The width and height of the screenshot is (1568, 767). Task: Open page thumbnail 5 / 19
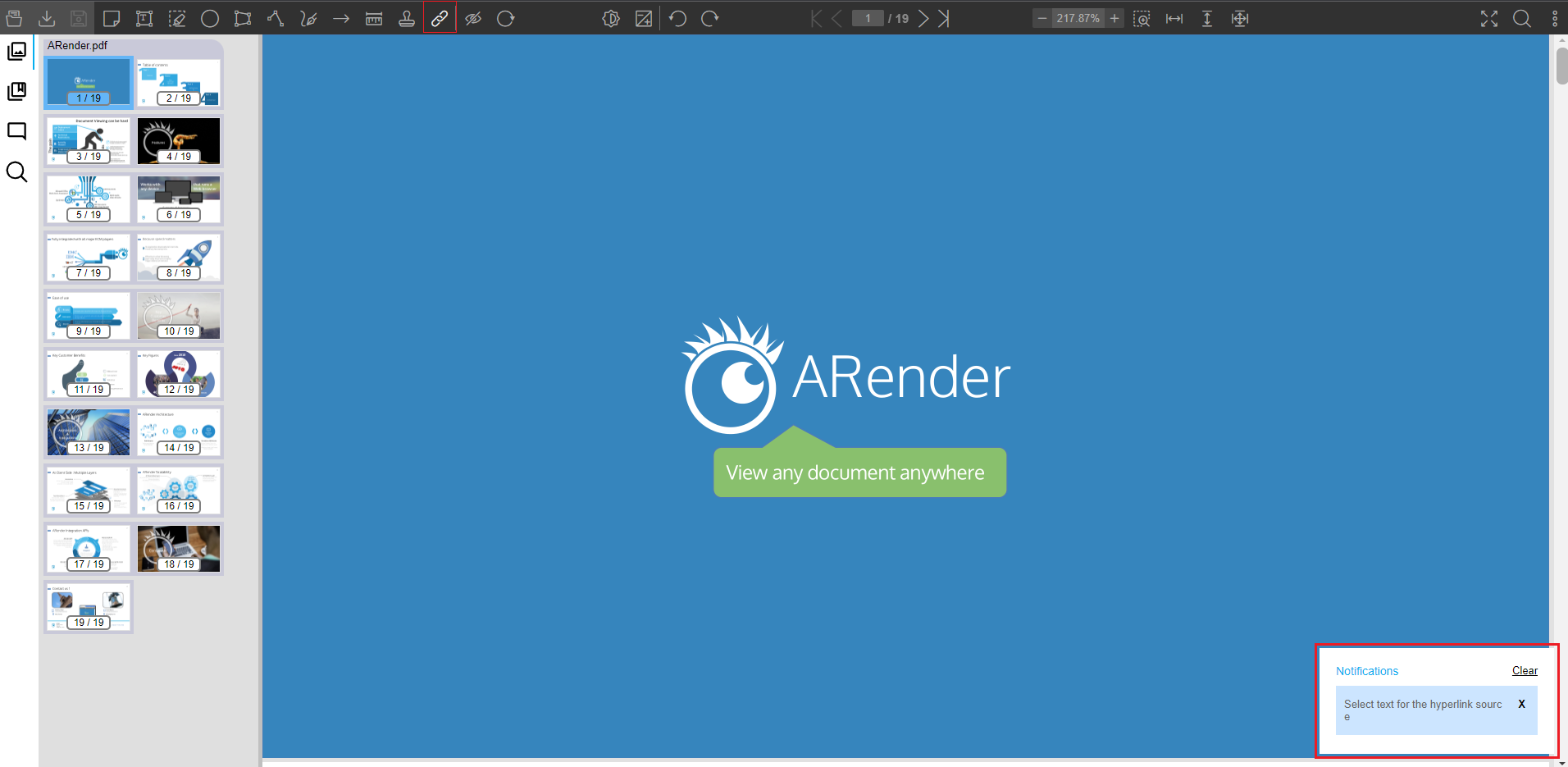89,199
